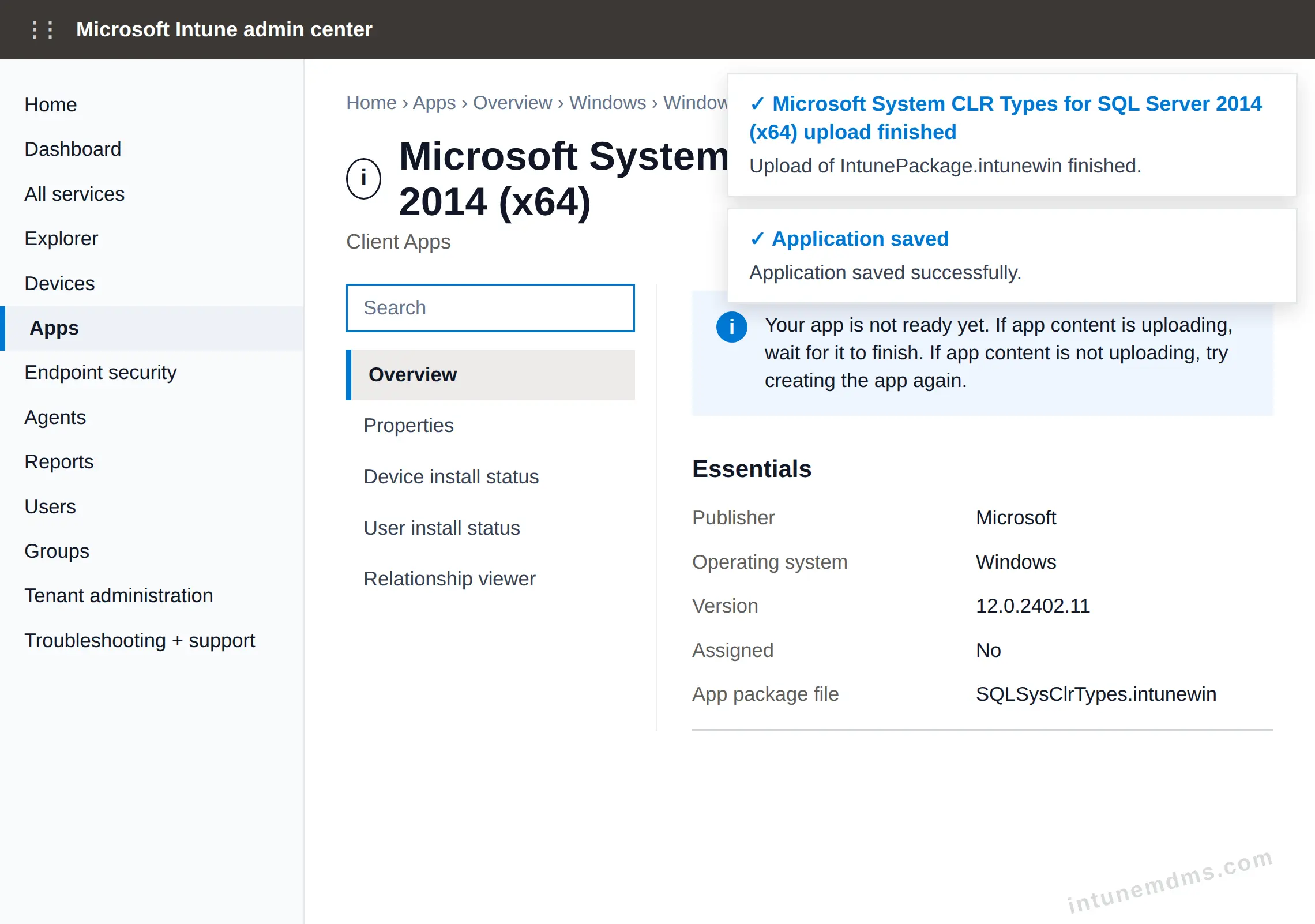Screen dimensions: 1315x924
Task: Click the Version label
Action: [725, 606]
